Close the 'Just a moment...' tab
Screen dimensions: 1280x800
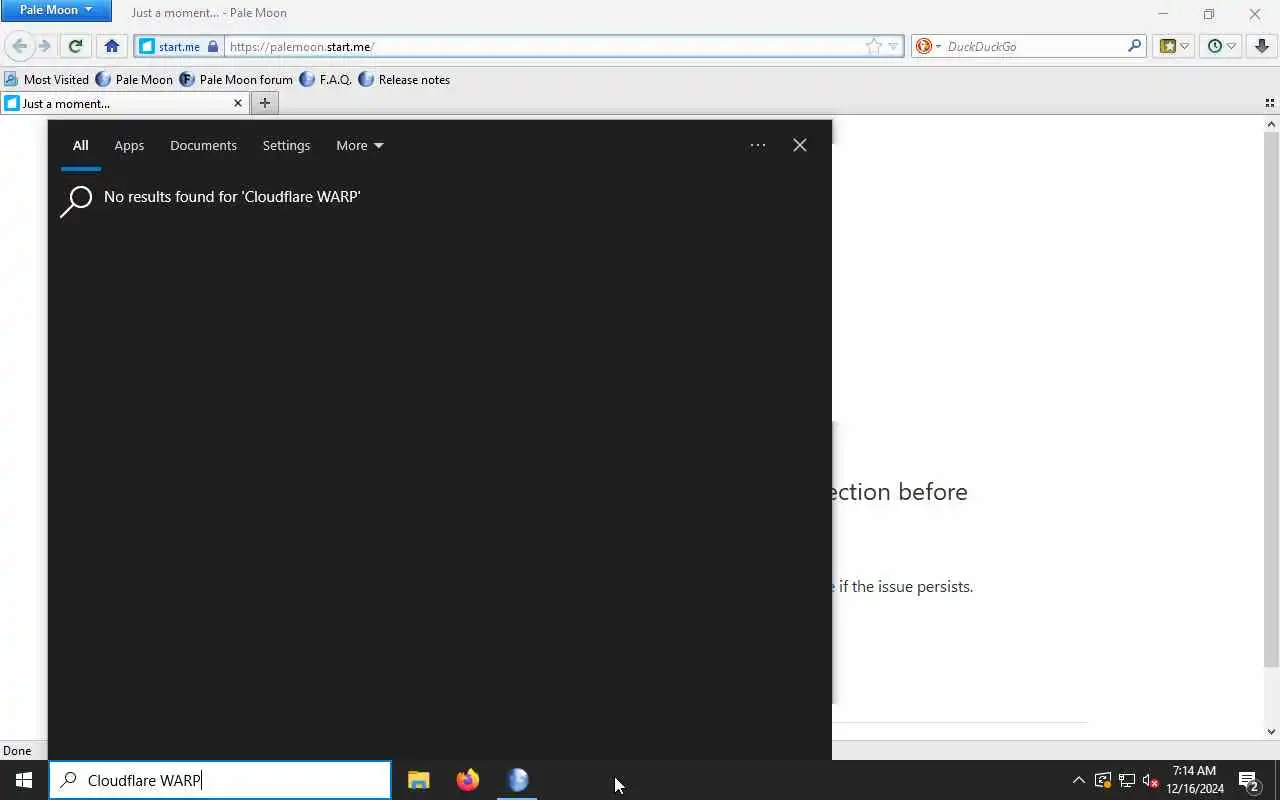click(x=238, y=103)
